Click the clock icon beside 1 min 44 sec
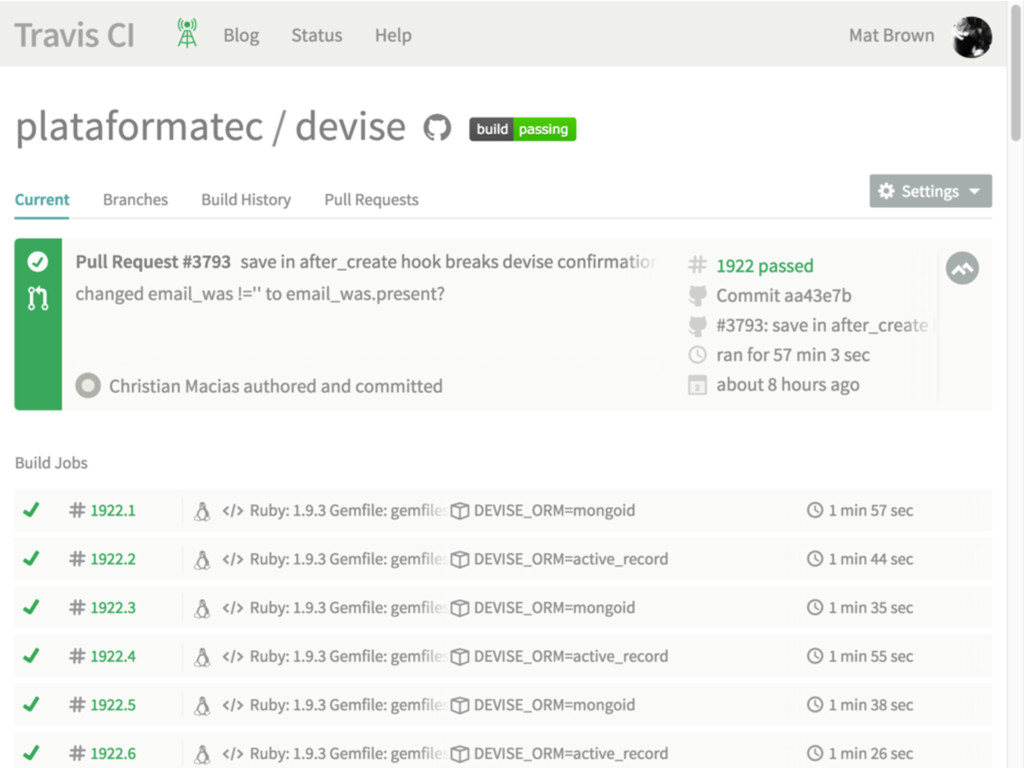Viewport: 1024px width, 768px height. (x=814, y=558)
